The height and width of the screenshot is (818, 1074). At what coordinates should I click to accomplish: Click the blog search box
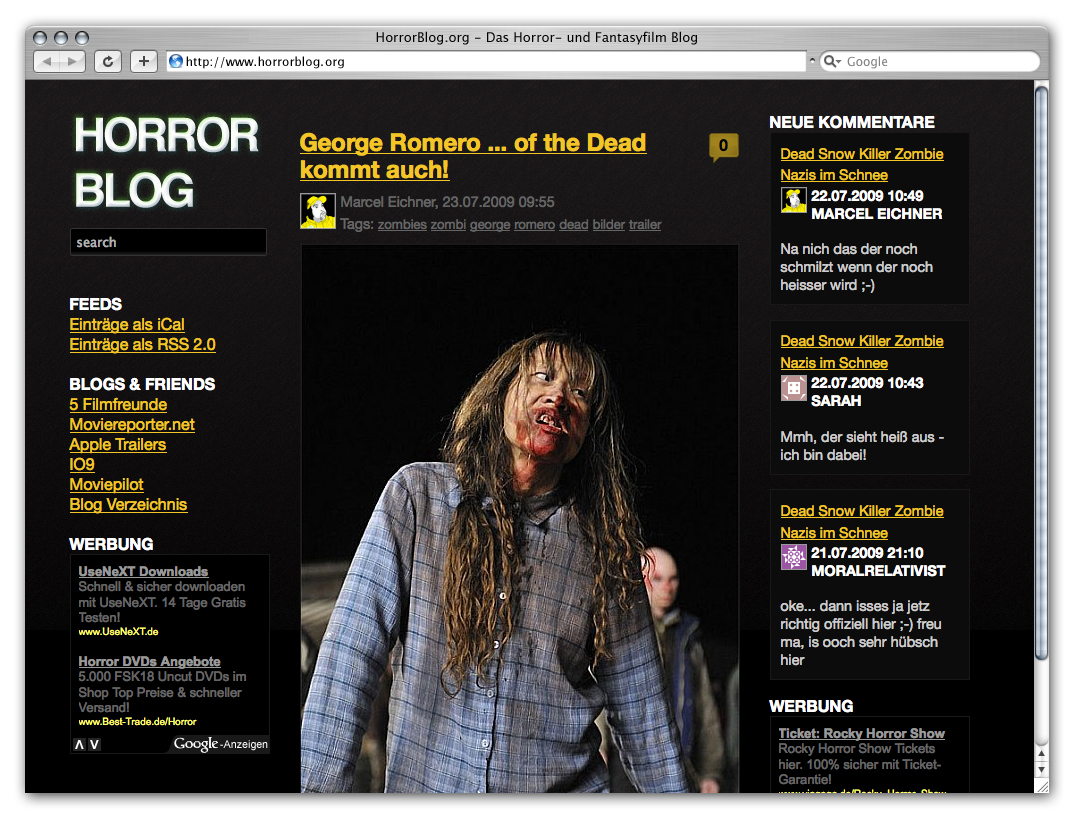pyautogui.click(x=168, y=242)
